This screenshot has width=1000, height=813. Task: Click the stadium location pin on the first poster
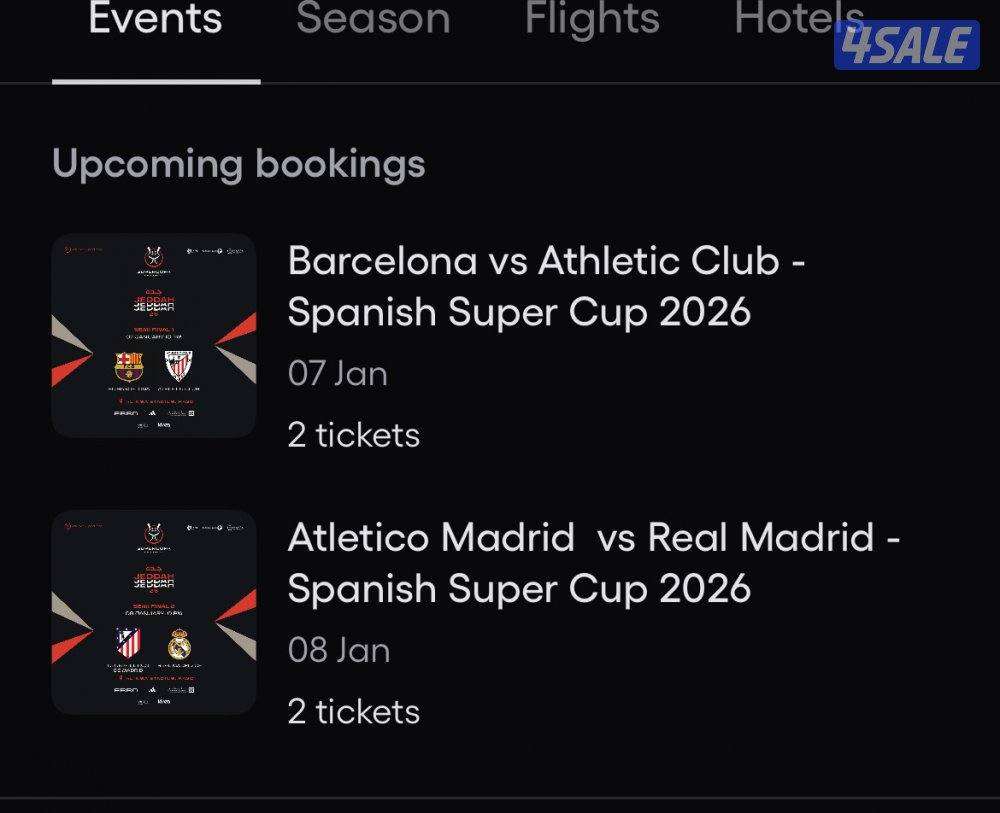[120, 400]
